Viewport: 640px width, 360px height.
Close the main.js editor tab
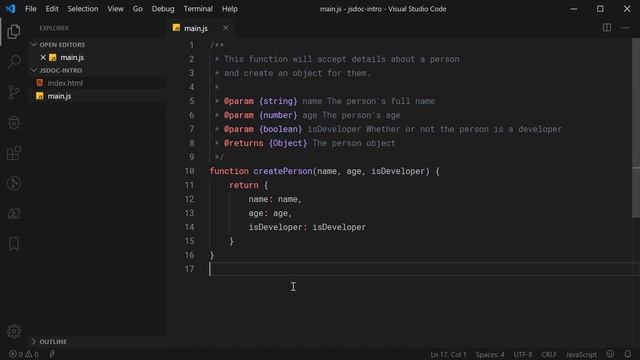[226, 28]
